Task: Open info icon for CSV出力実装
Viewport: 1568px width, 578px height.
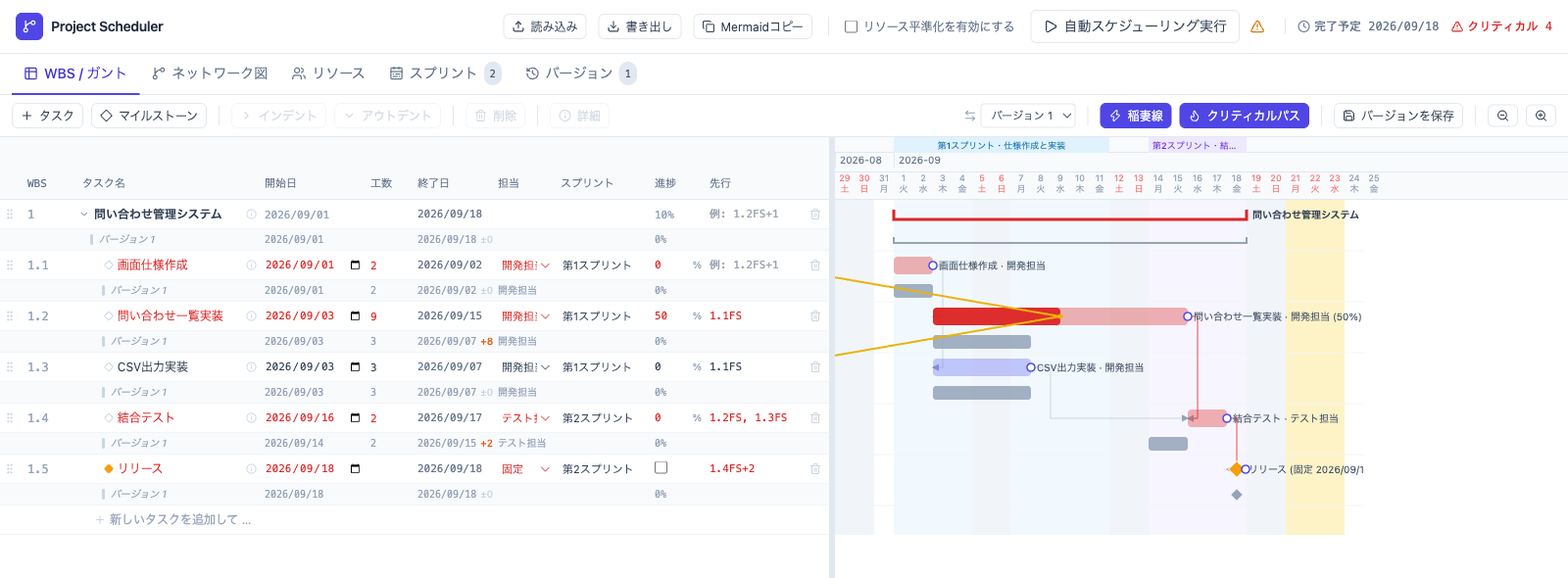Action: [251, 366]
